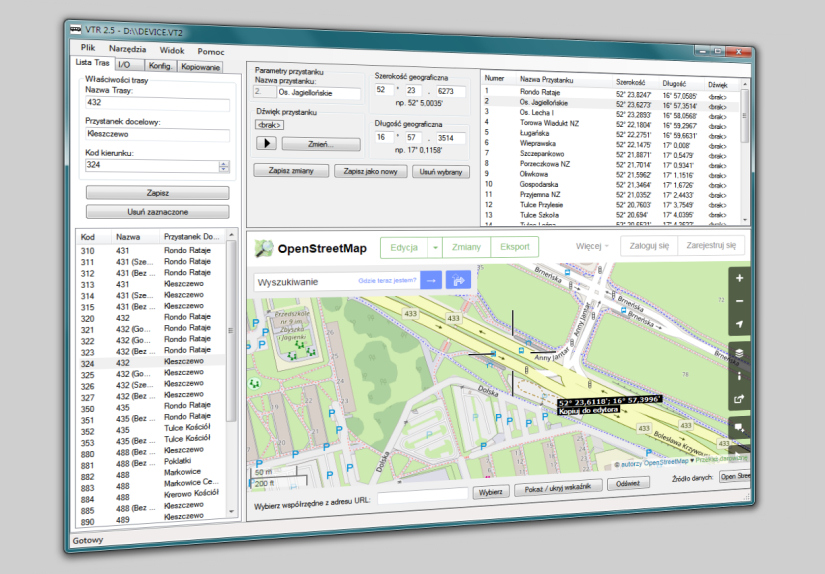825x574 pixels.
Task: Click the share map icon
Action: (x=739, y=400)
